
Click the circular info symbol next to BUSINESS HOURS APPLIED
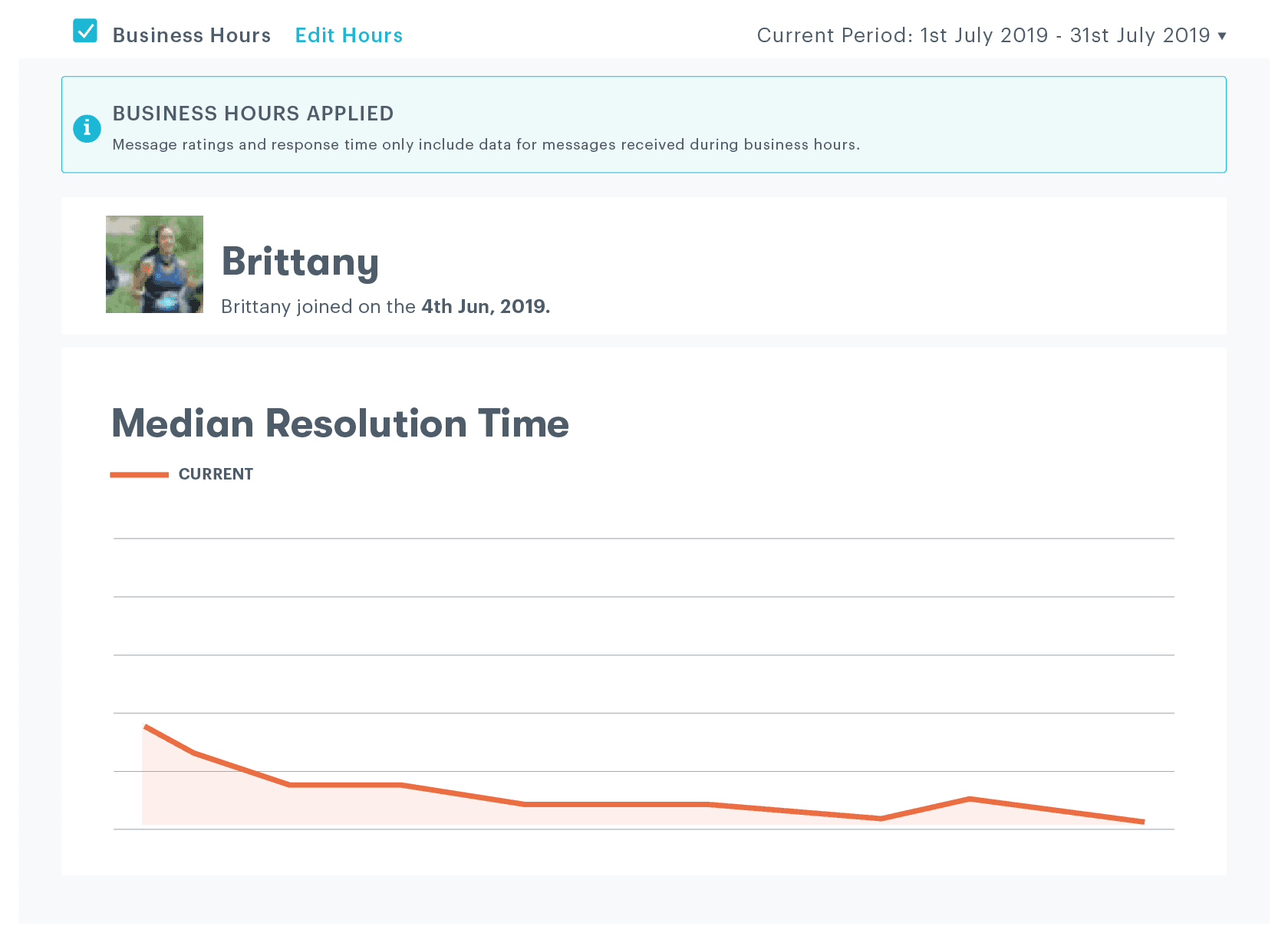tap(87, 128)
